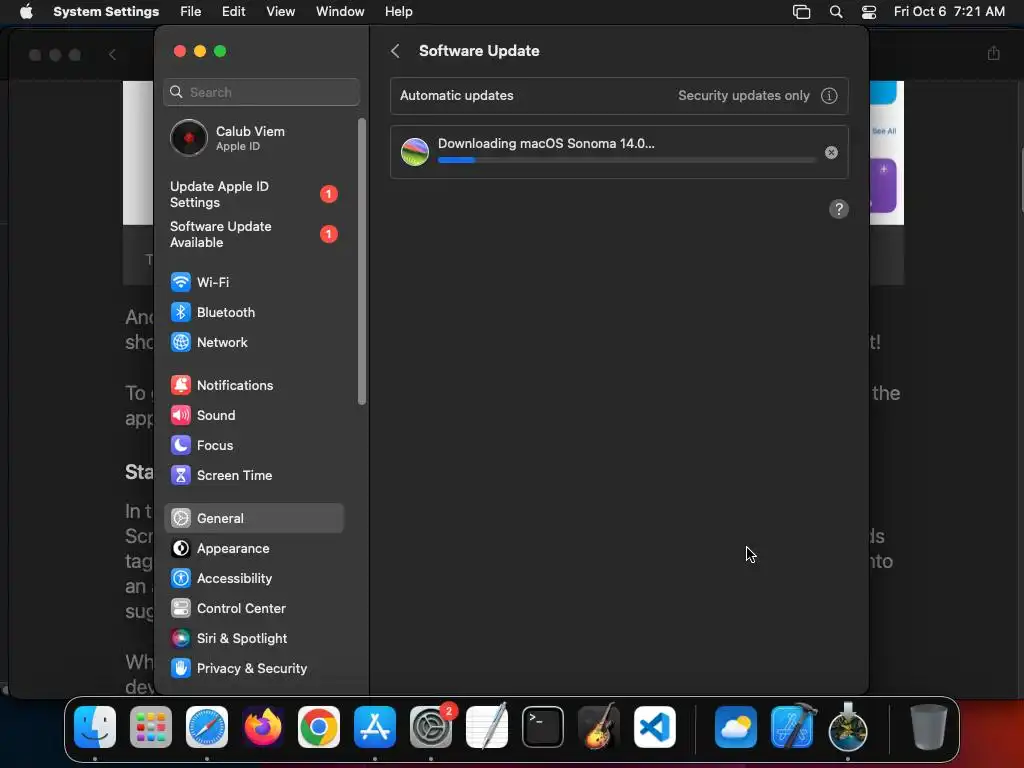1024x768 pixels.
Task: Open Control Center from menu bar
Action: coord(869,12)
